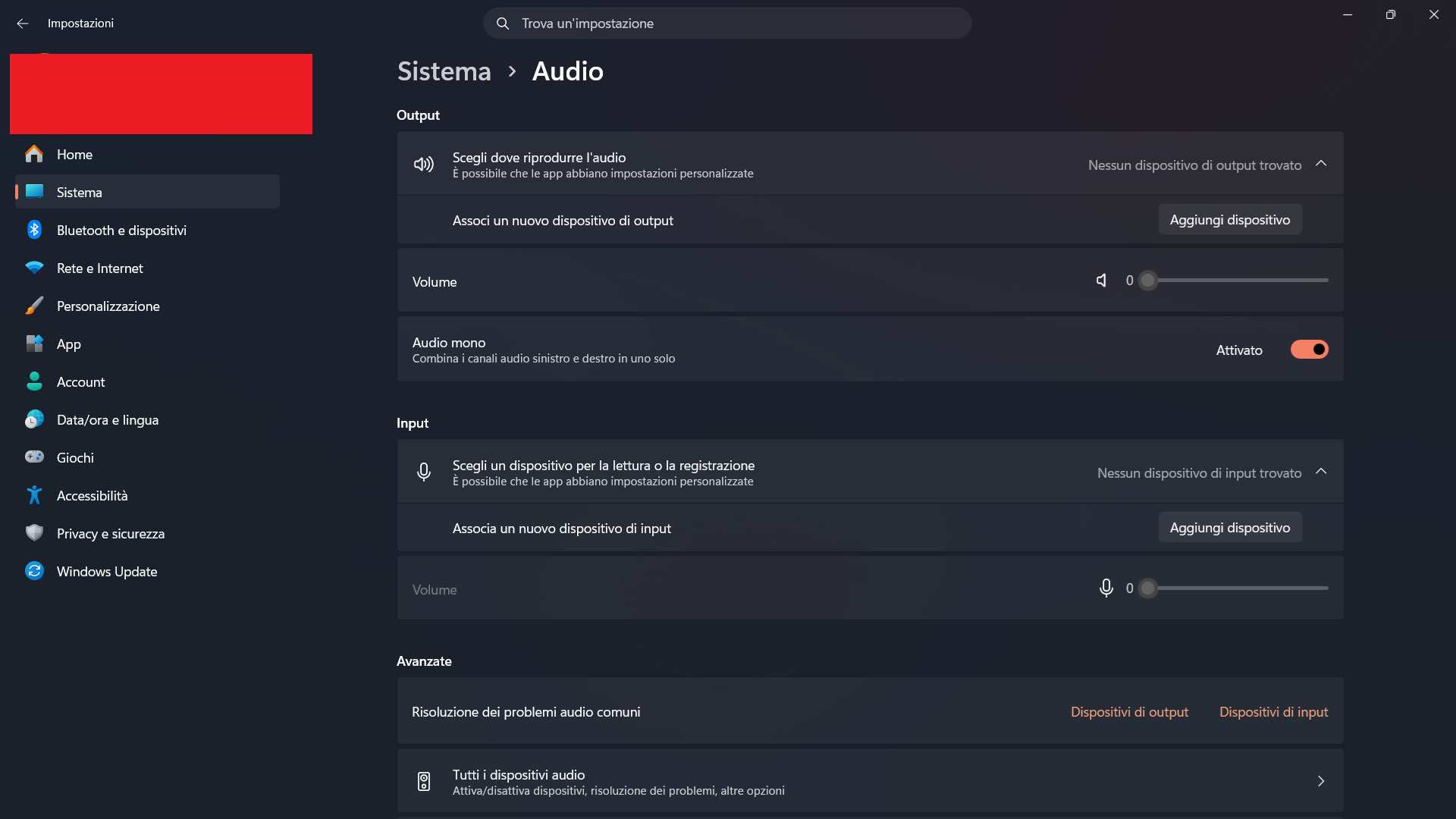Image resolution: width=1456 pixels, height=819 pixels.
Task: Click the Rete e Internet wifi icon
Action: click(34, 268)
